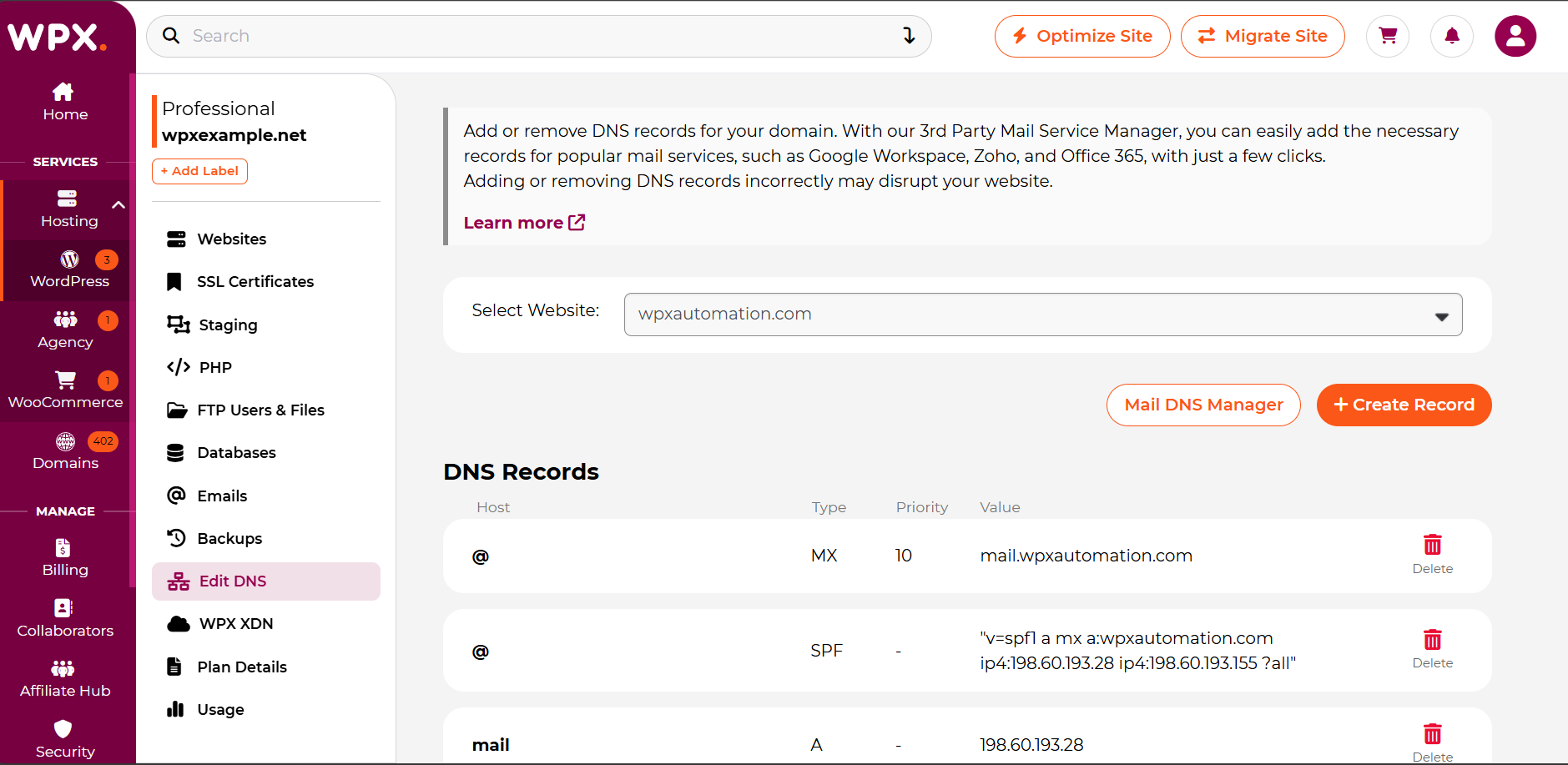Open the Select Website dropdown

(x=1043, y=315)
